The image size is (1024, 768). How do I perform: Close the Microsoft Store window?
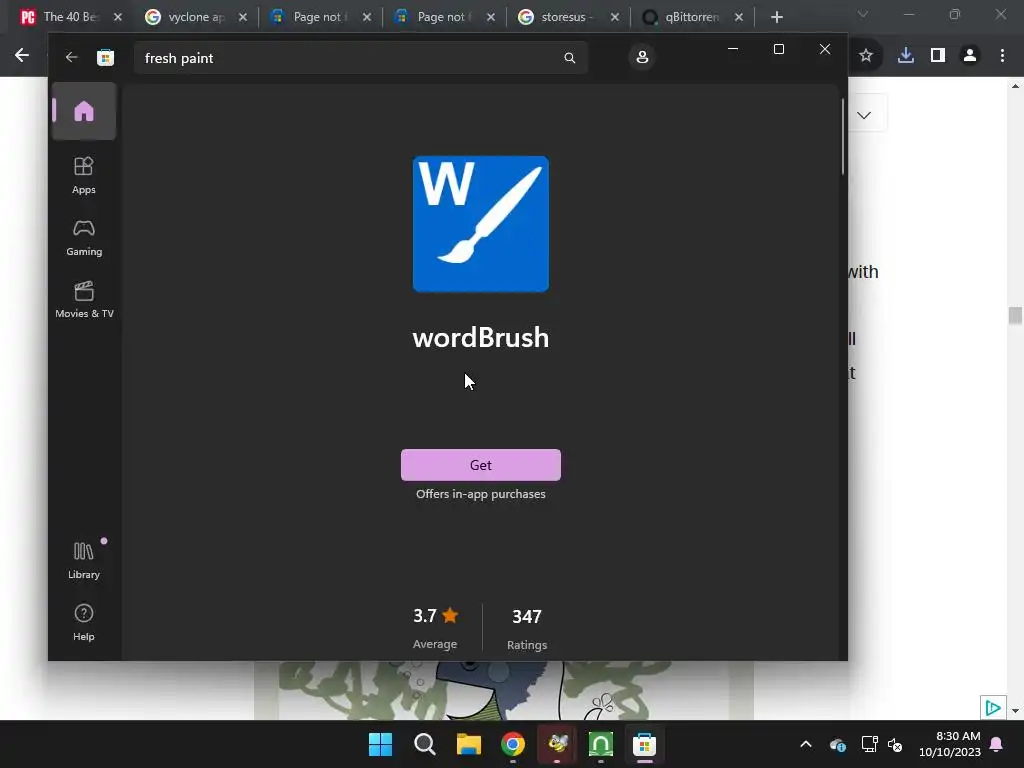click(825, 49)
